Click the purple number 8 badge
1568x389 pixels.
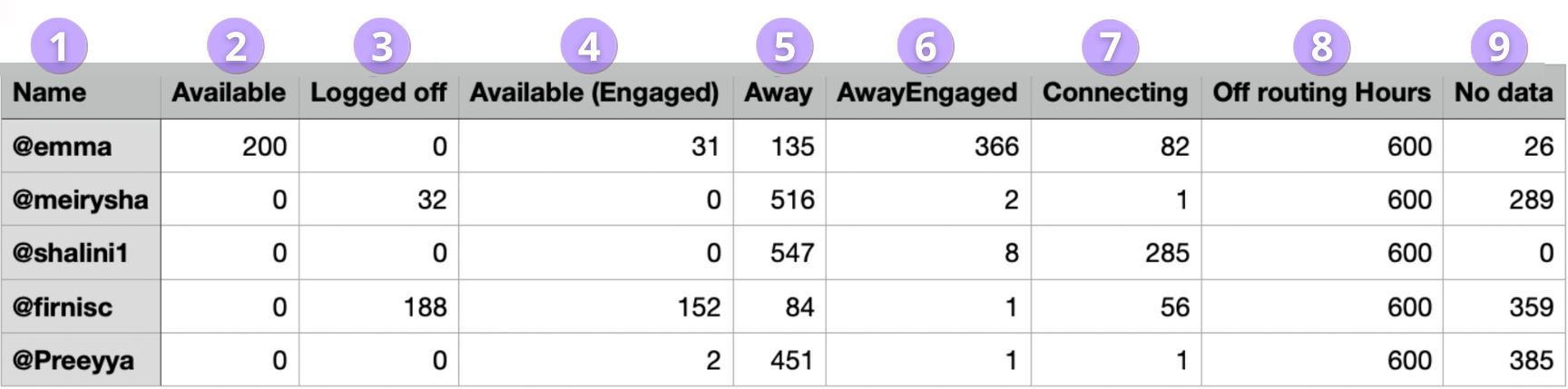pos(1322,46)
